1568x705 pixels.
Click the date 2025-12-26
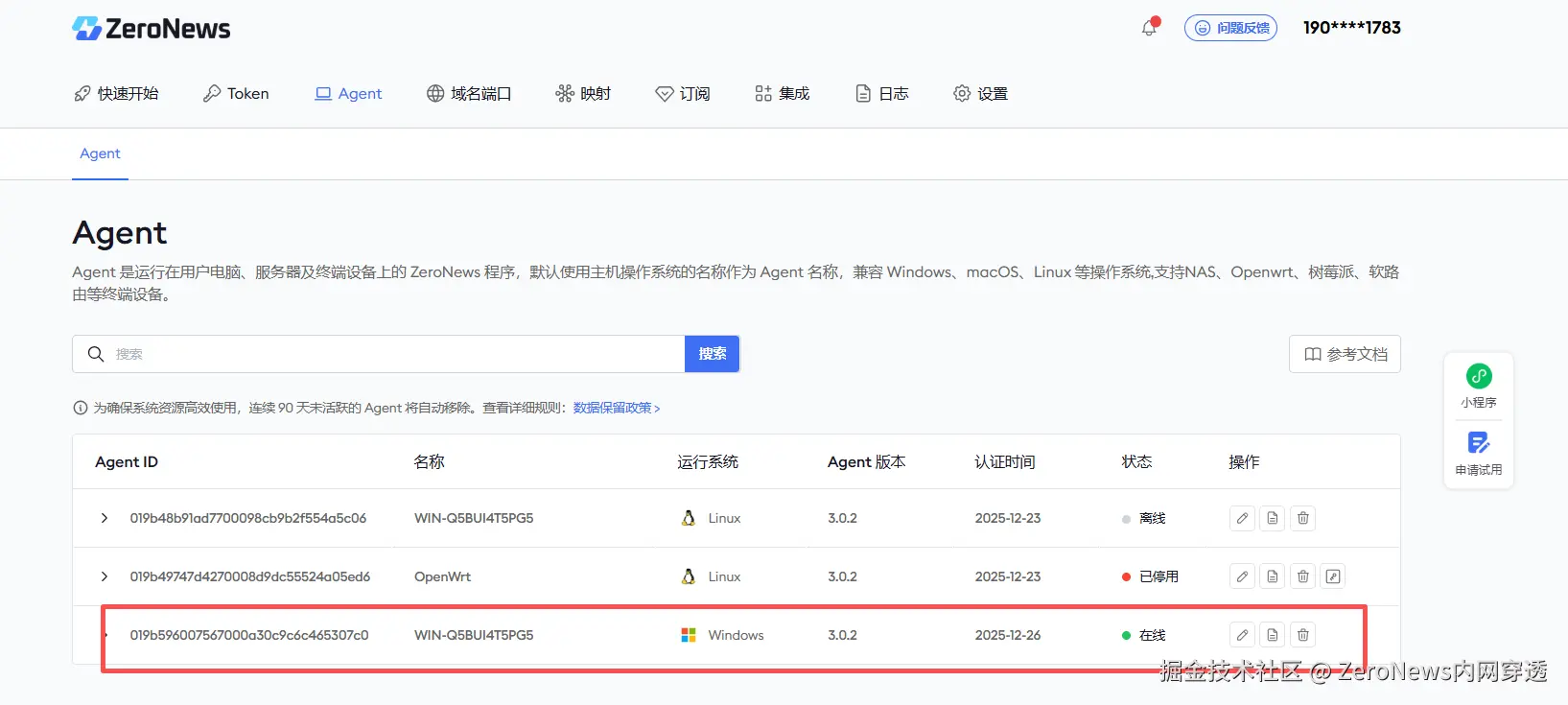click(x=1008, y=635)
